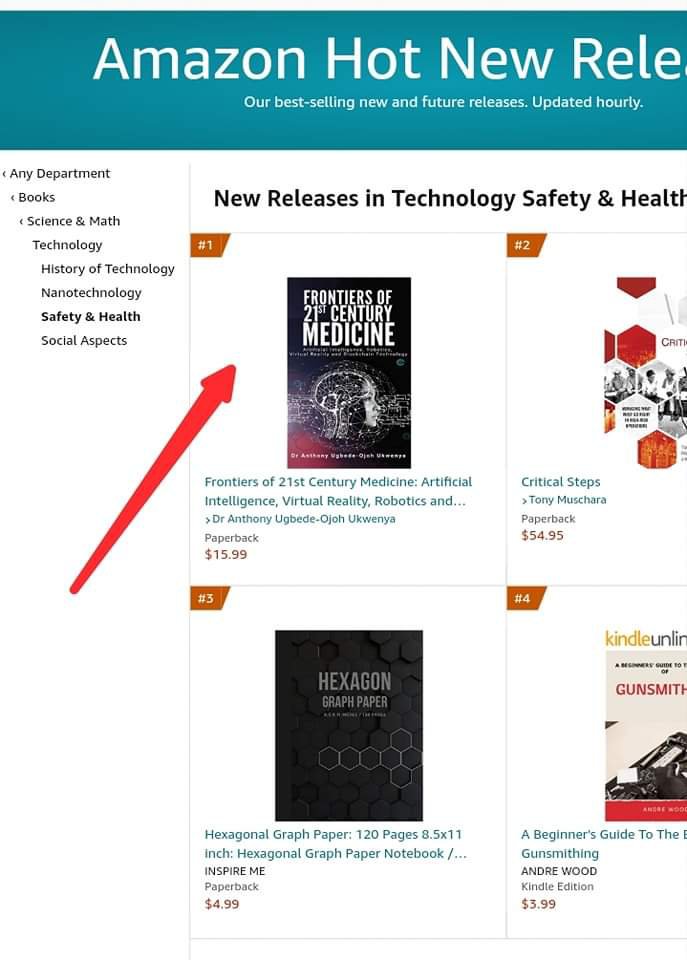Open History of Technology subcategory
The width and height of the screenshot is (687, 960).
(108, 269)
